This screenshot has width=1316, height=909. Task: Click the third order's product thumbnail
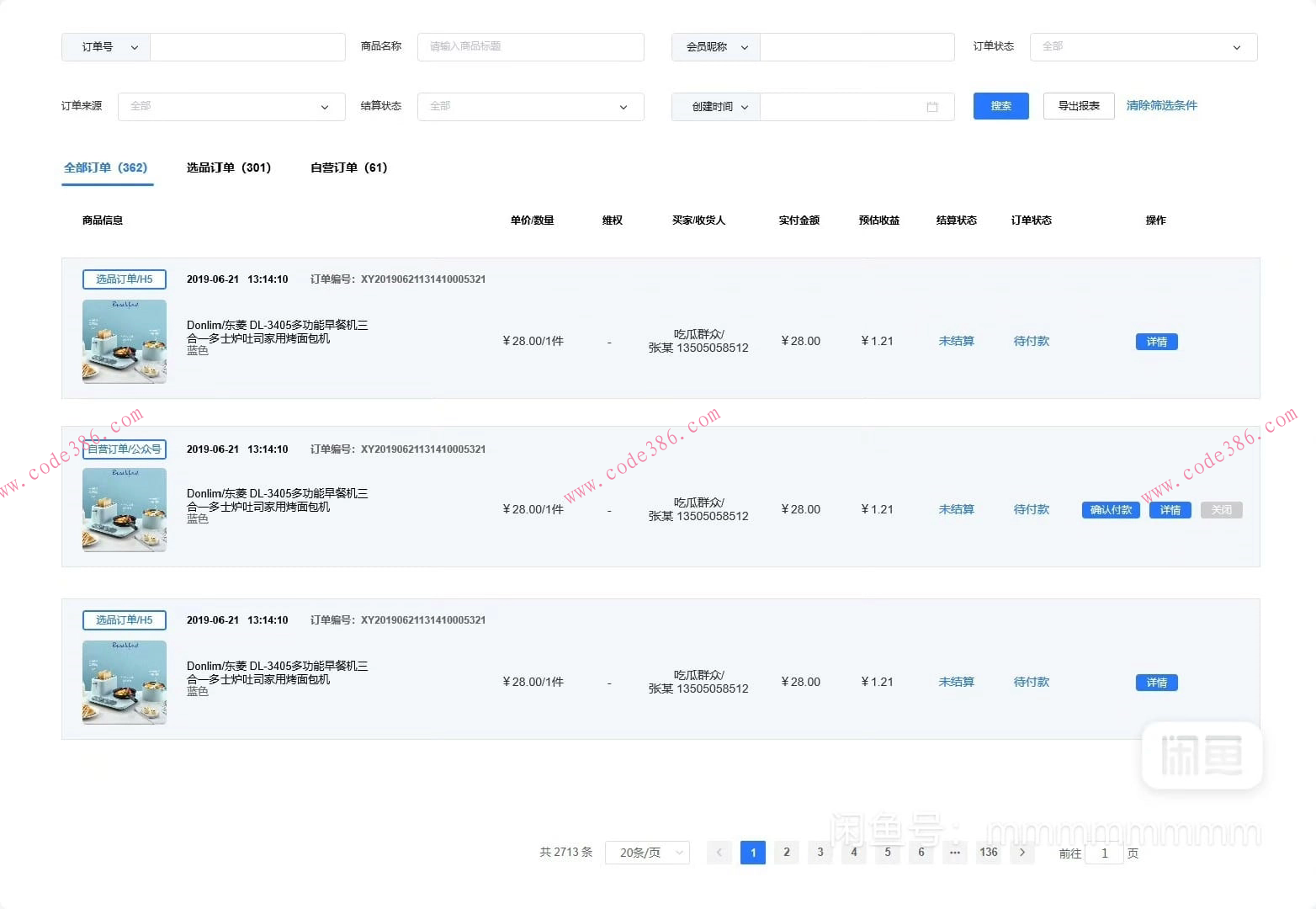(x=125, y=683)
